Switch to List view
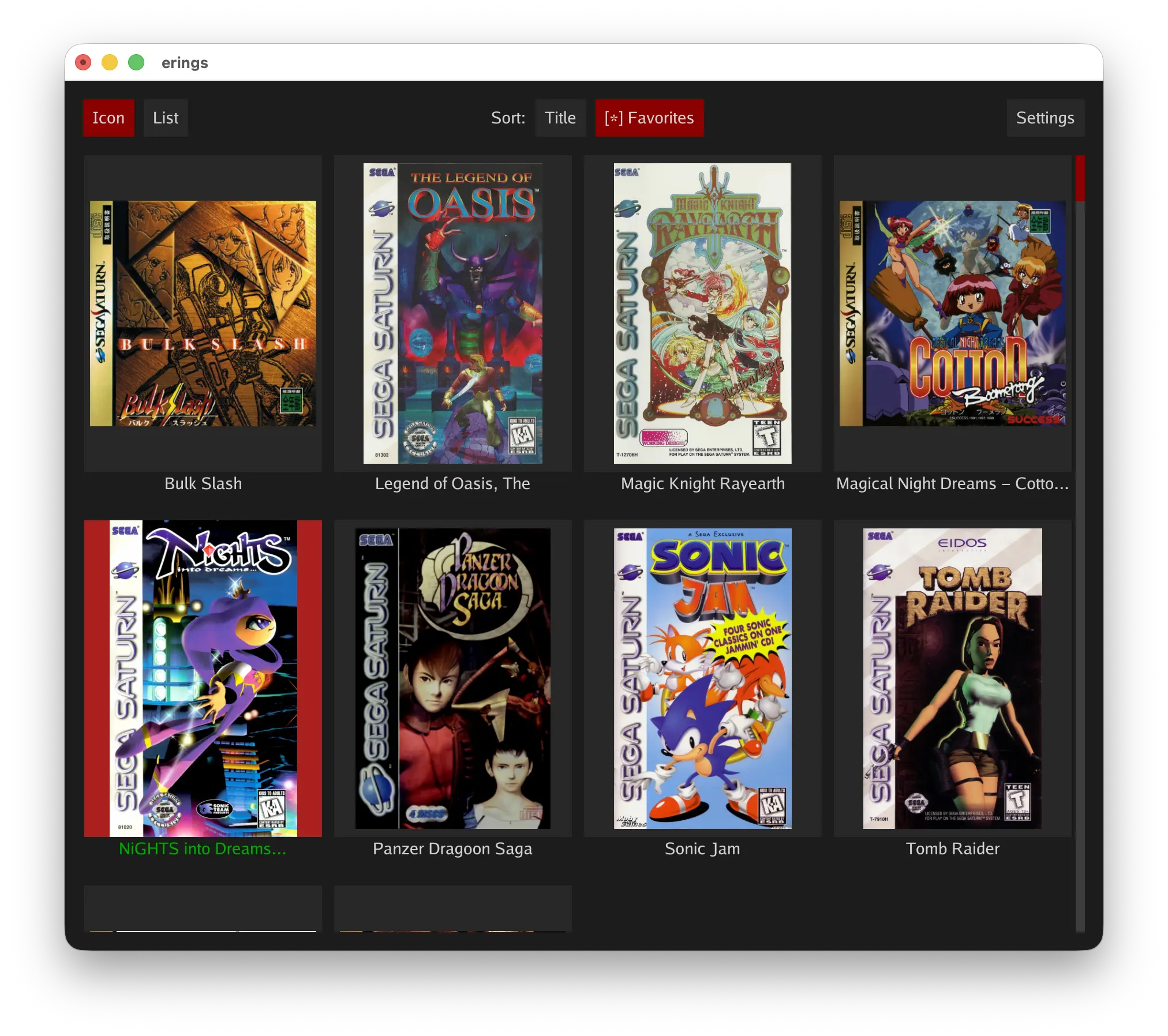 (166, 118)
